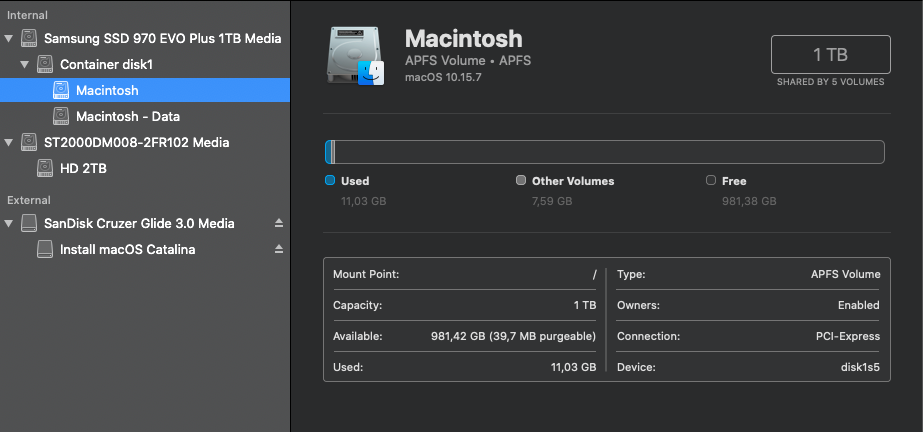Collapse the SanDisk Cruzer Glide disclosure triangle
Screen dimensions: 923x432
tap(8, 223)
